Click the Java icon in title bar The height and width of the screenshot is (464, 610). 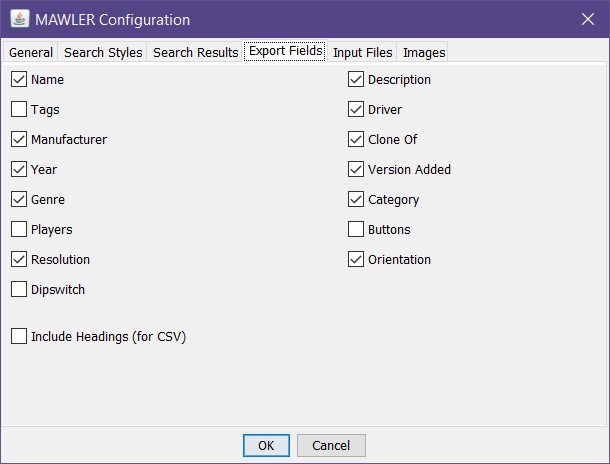[x=19, y=19]
